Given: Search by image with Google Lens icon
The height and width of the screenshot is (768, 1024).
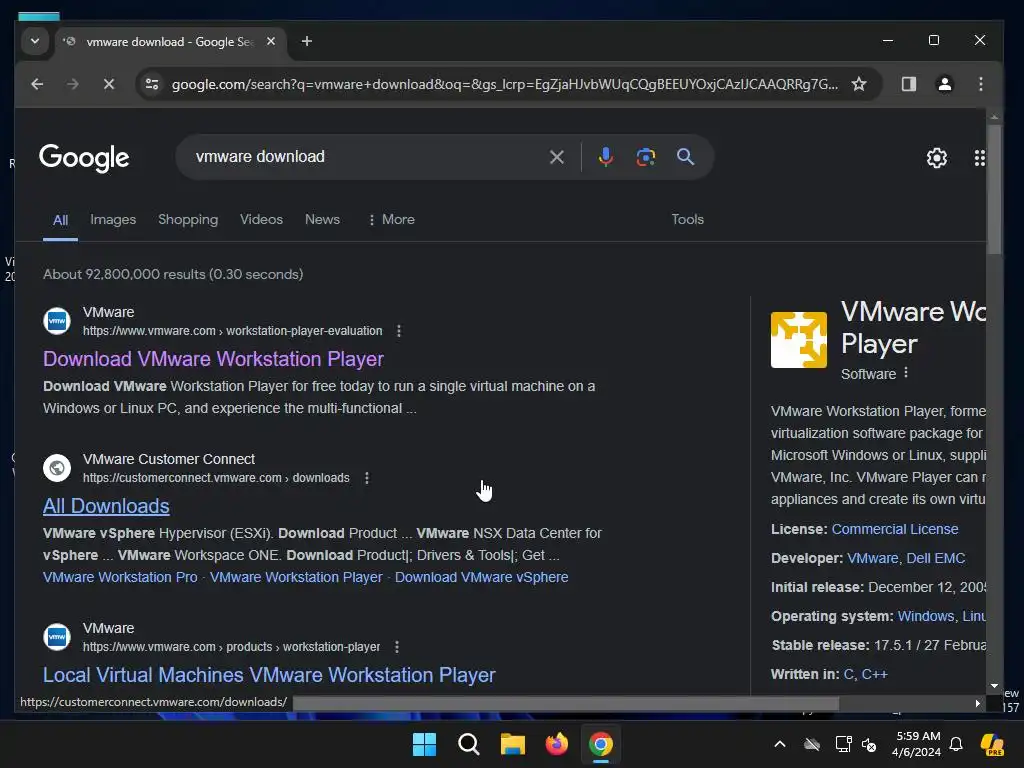Looking at the screenshot, I should click(645, 157).
